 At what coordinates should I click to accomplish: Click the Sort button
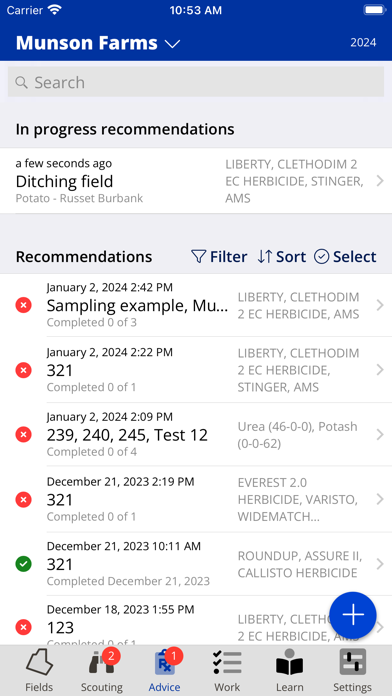[x=281, y=257]
